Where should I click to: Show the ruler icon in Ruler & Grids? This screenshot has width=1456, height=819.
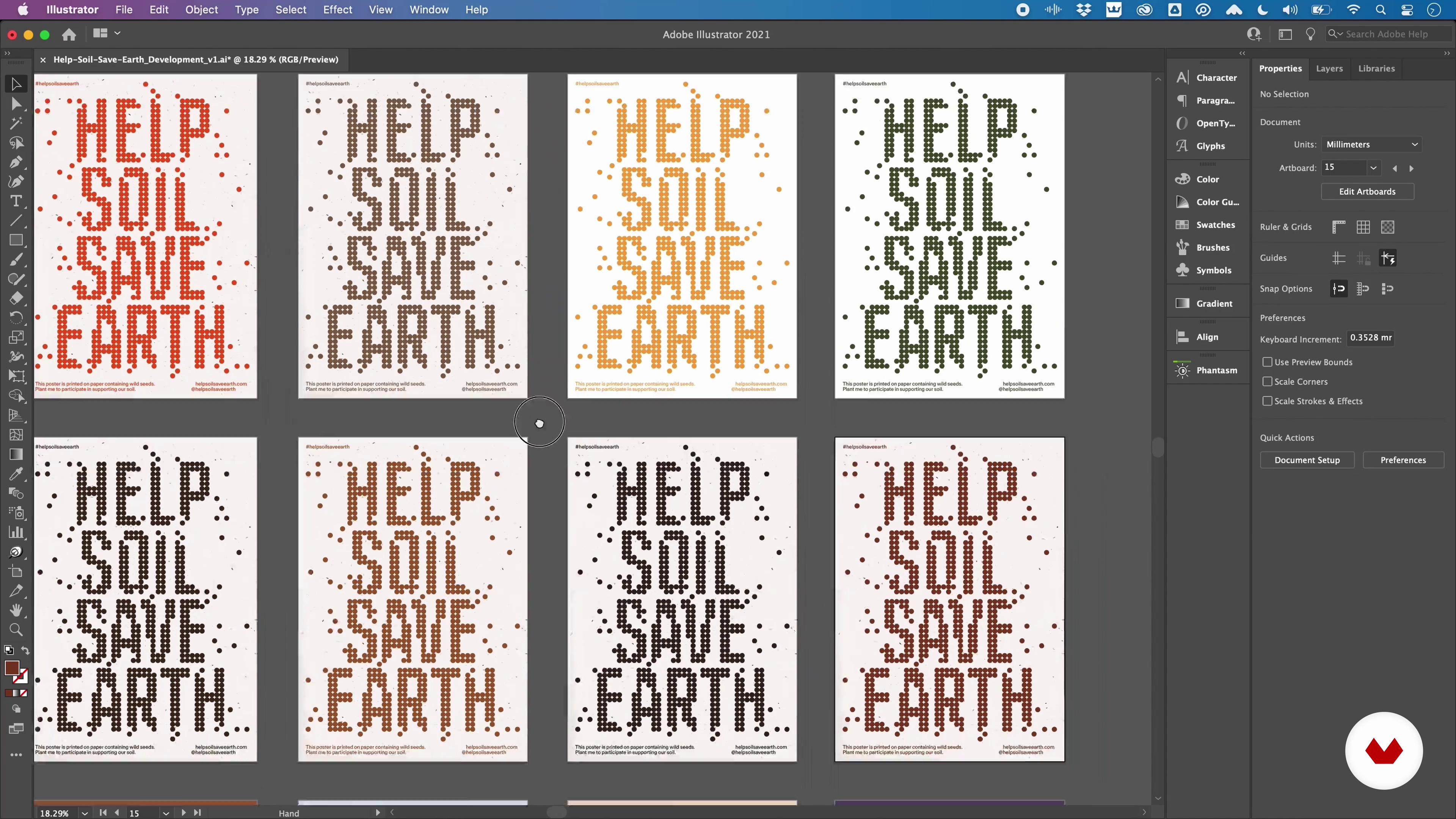[1338, 227]
